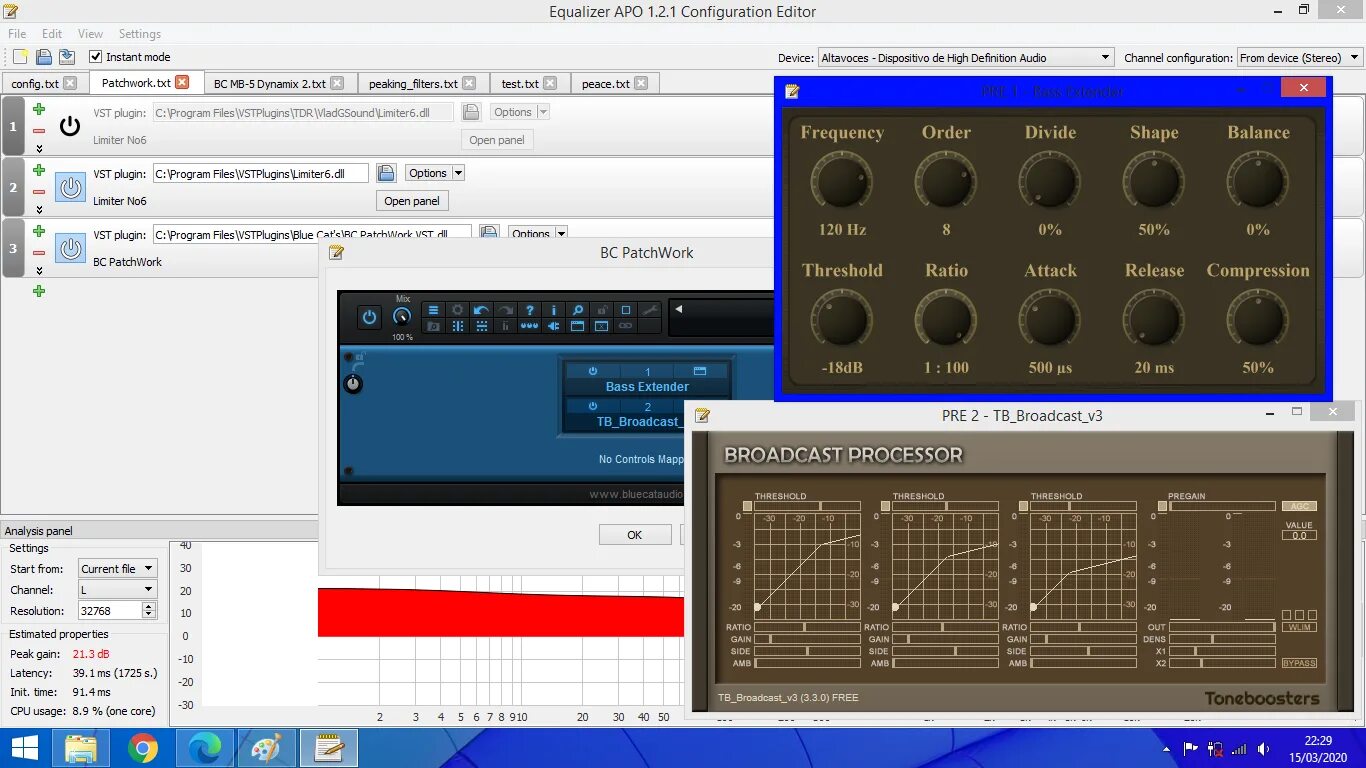Screen dimensions: 1366x768
Task: Open the Settings menu
Action: (139, 33)
